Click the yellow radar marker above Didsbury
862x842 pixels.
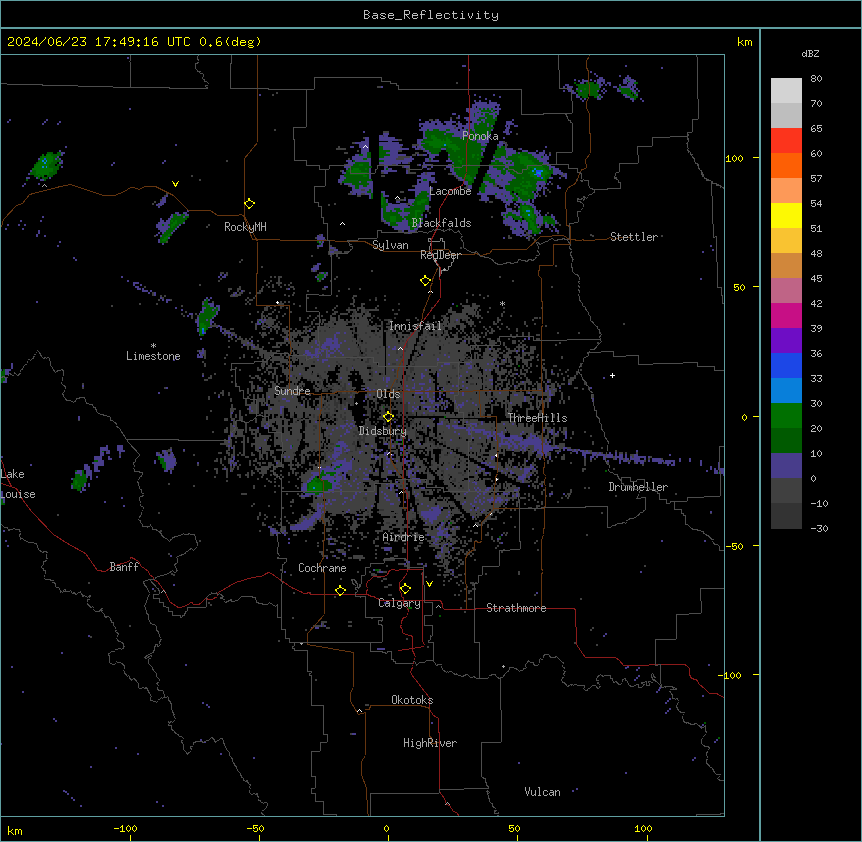(388, 416)
